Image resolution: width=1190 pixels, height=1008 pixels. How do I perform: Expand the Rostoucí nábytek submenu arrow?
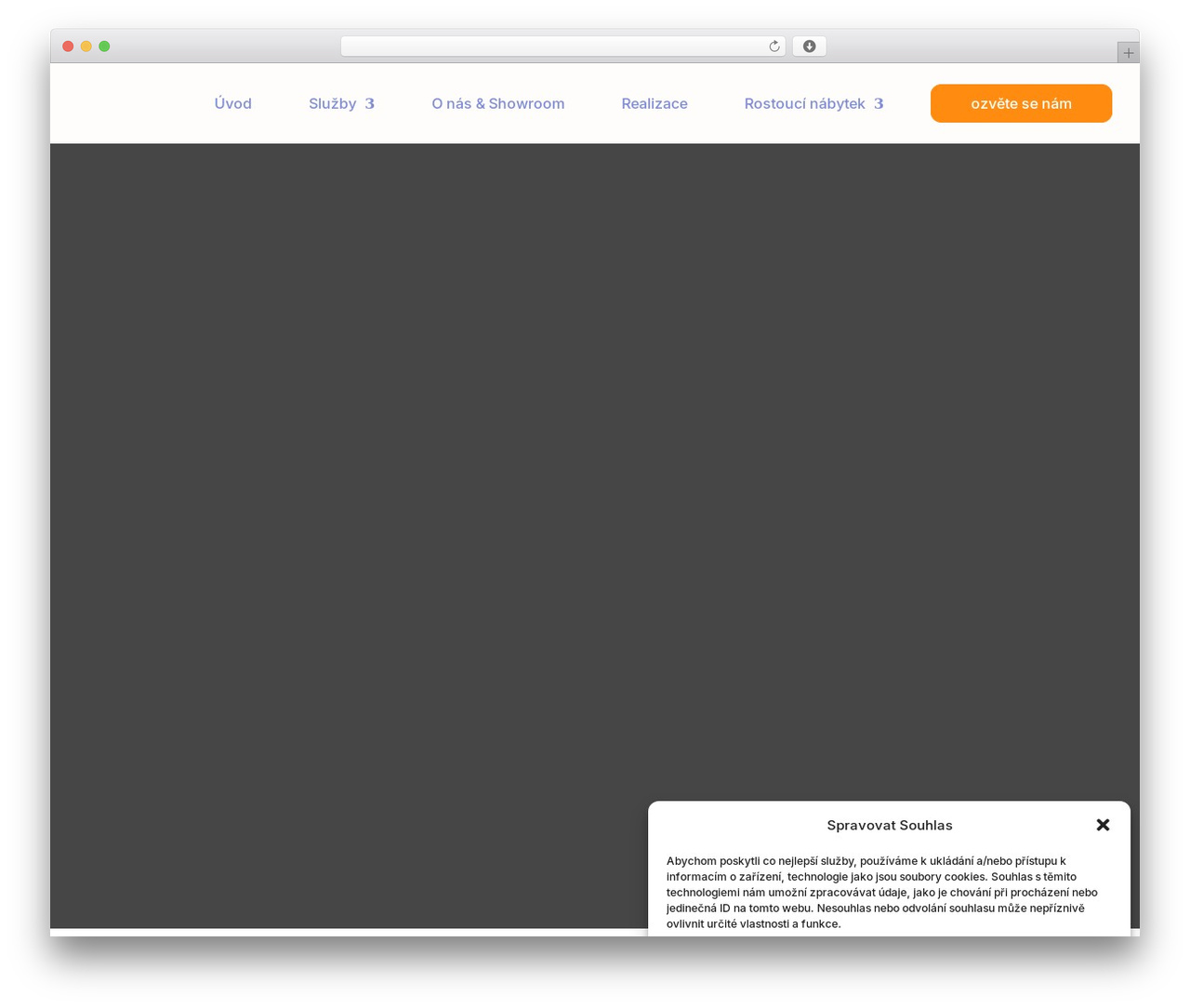878,104
